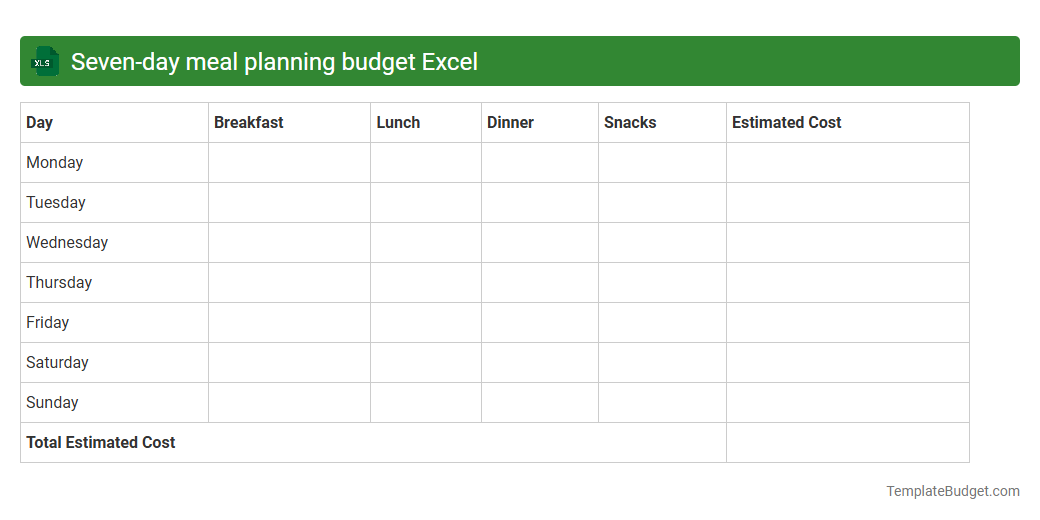Click the Saturday Breakfast cell
Image resolution: width=1040 pixels, height=520 pixels.
289,363
